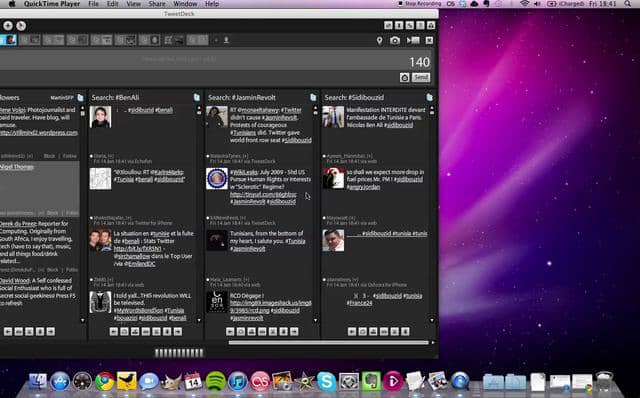Click the left-arrow button under #JasminRevolt column
Image resolution: width=640 pixels, height=398 pixels.
click(230, 331)
